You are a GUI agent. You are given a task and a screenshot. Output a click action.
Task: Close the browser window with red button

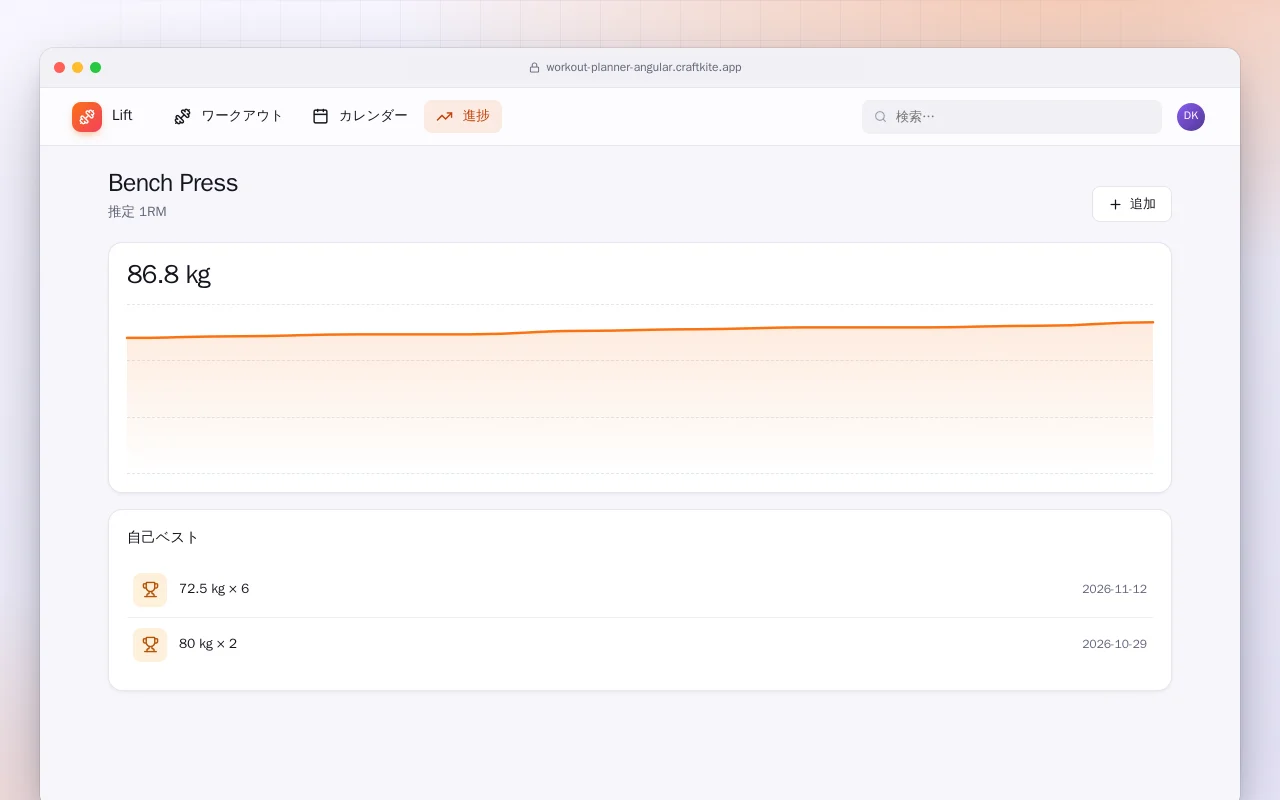[x=60, y=68]
